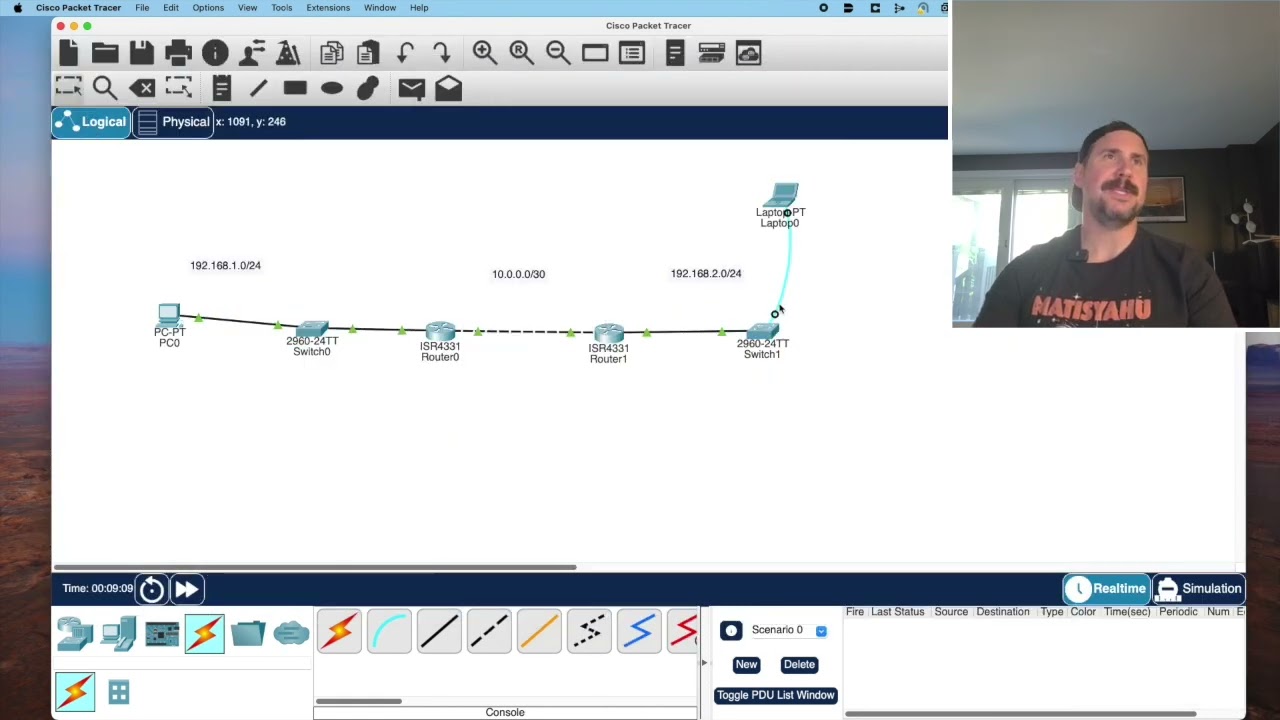The height and width of the screenshot is (720, 1280).
Task: Open the Options menu
Action: coord(208,8)
